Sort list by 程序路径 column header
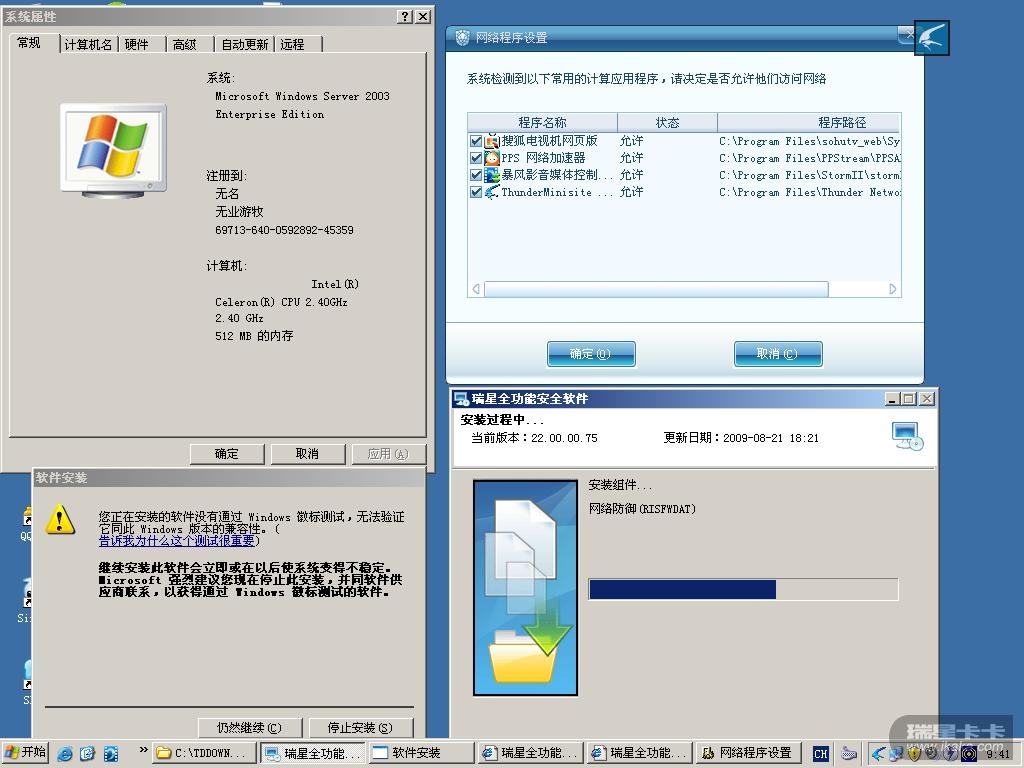 [809, 123]
